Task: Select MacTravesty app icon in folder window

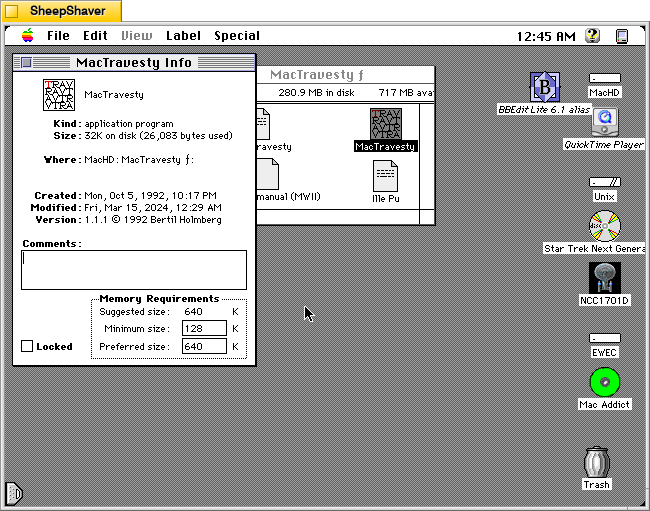Action: click(386, 124)
